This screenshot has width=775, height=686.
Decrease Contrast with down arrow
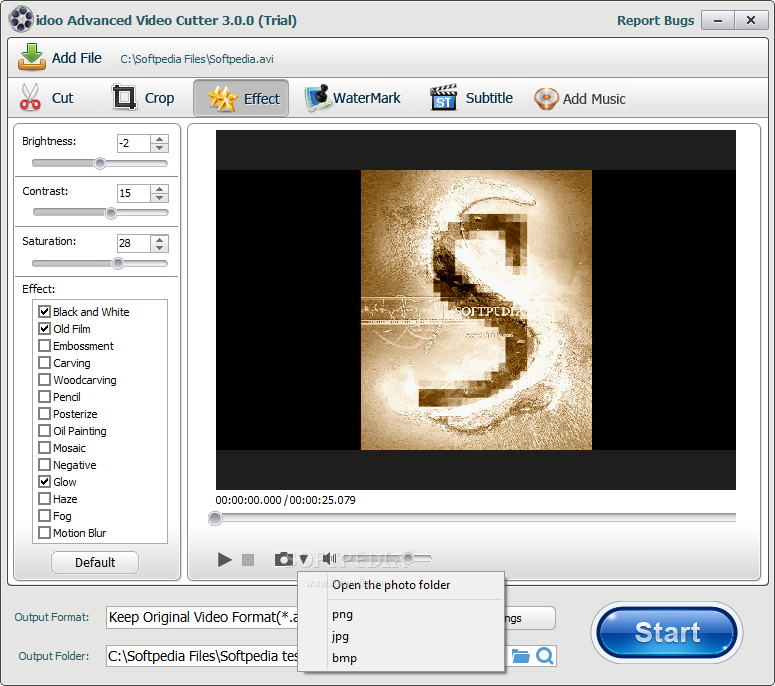point(159,198)
